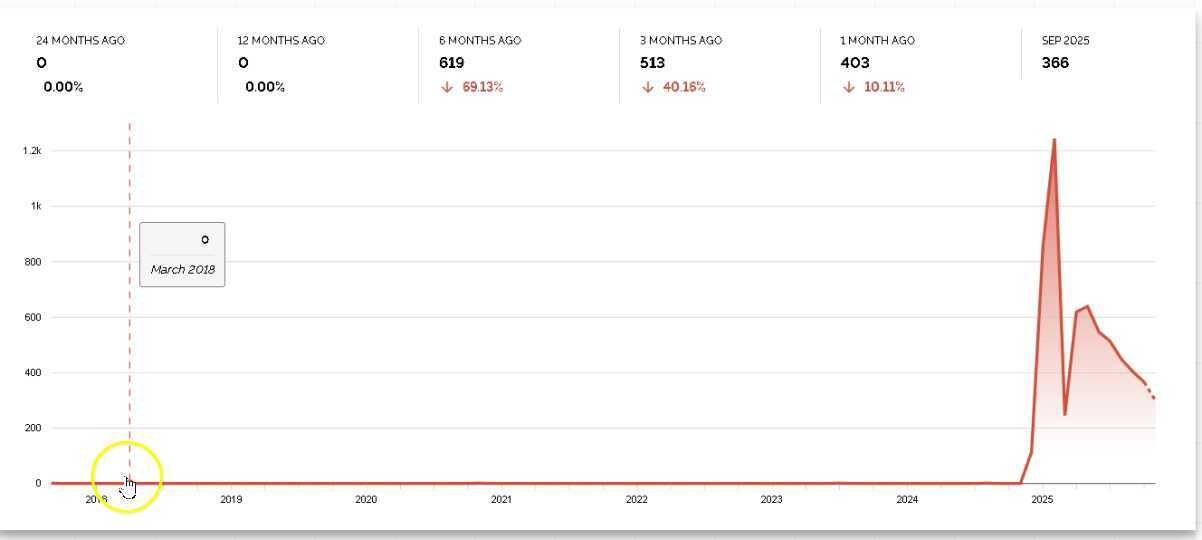1202x540 pixels.
Task: Click the chart's highest peak in 2025
Action: point(1054,140)
